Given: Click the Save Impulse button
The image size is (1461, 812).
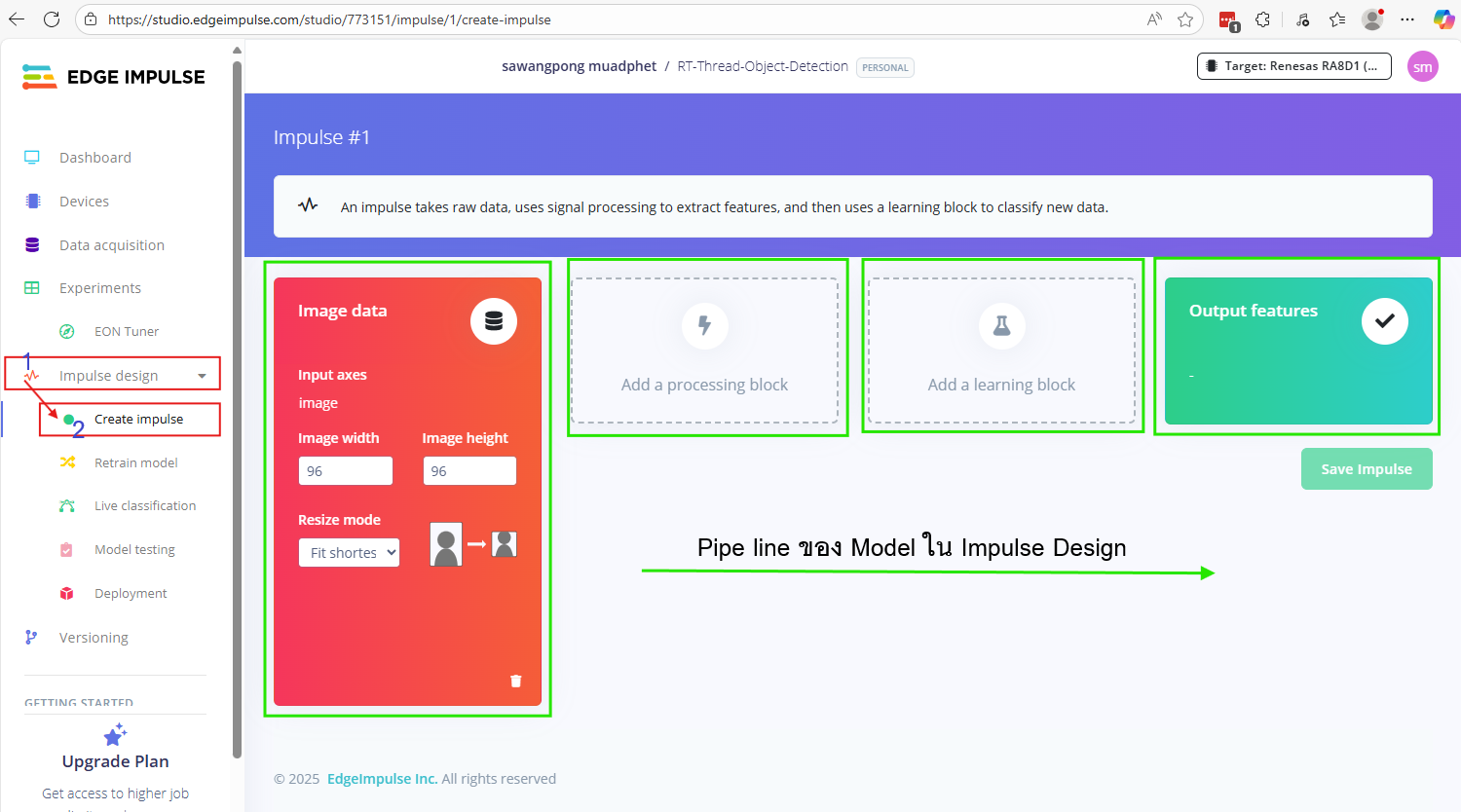Looking at the screenshot, I should click(1366, 469).
